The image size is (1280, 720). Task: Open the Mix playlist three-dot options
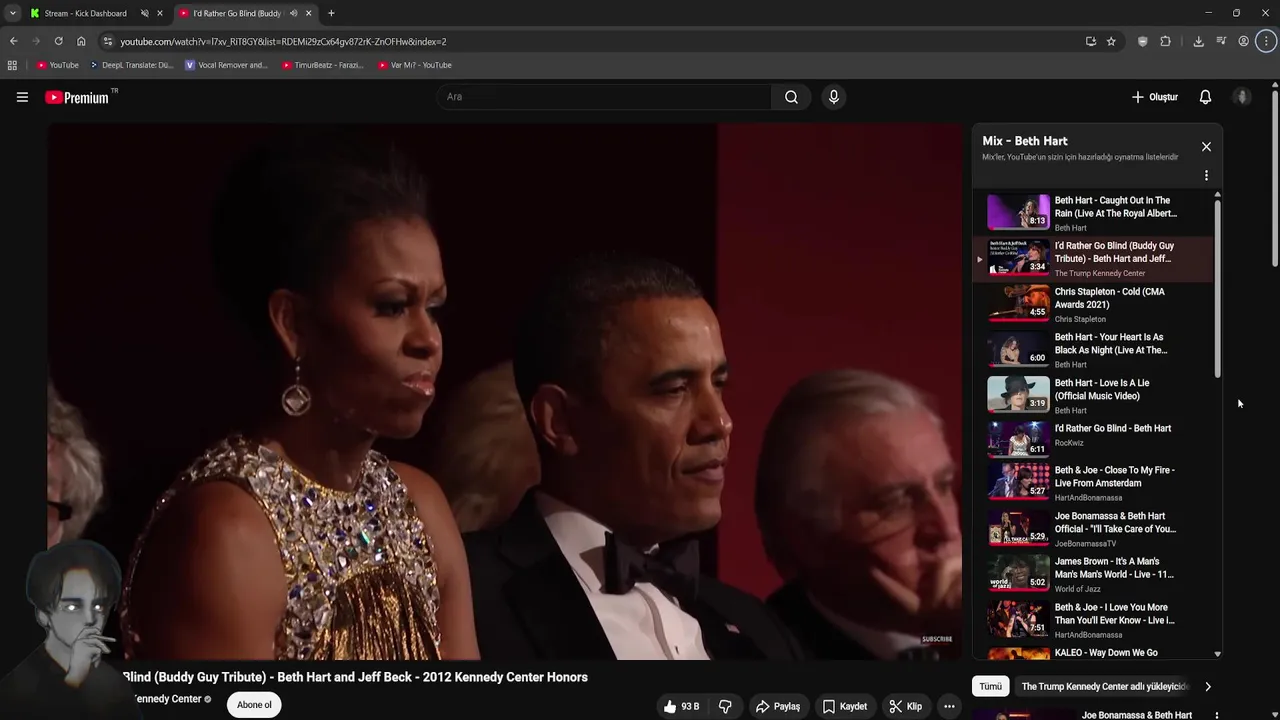click(1206, 175)
